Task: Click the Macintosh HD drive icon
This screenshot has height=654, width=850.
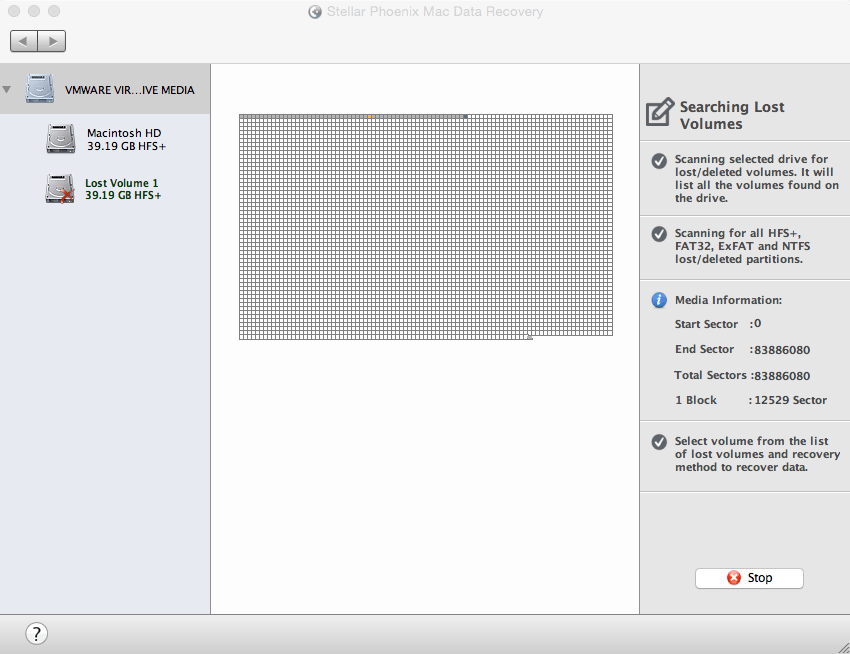Action: pyautogui.click(x=61, y=139)
